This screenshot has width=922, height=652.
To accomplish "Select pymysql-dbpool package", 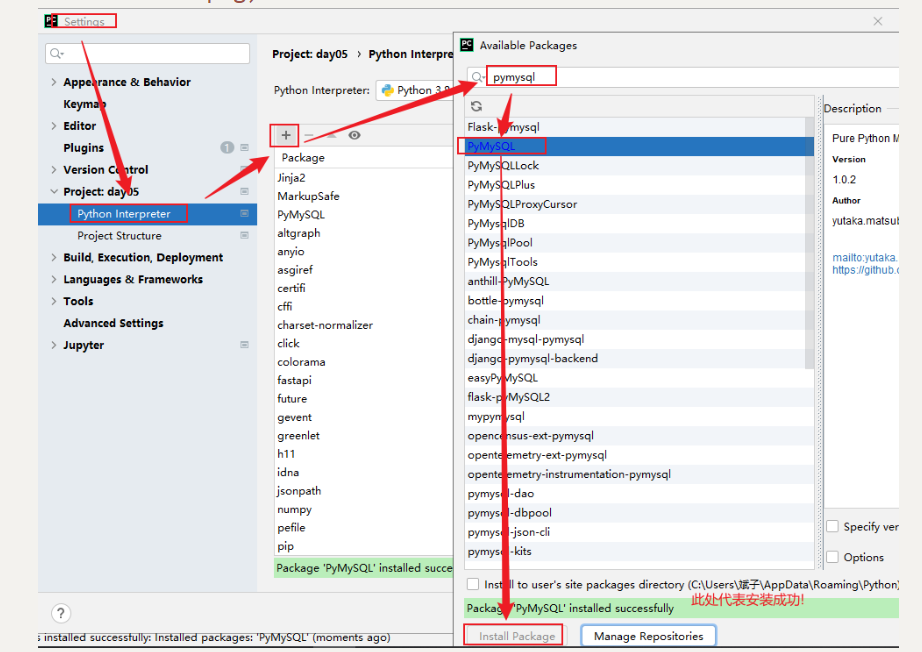I will point(639,513).
